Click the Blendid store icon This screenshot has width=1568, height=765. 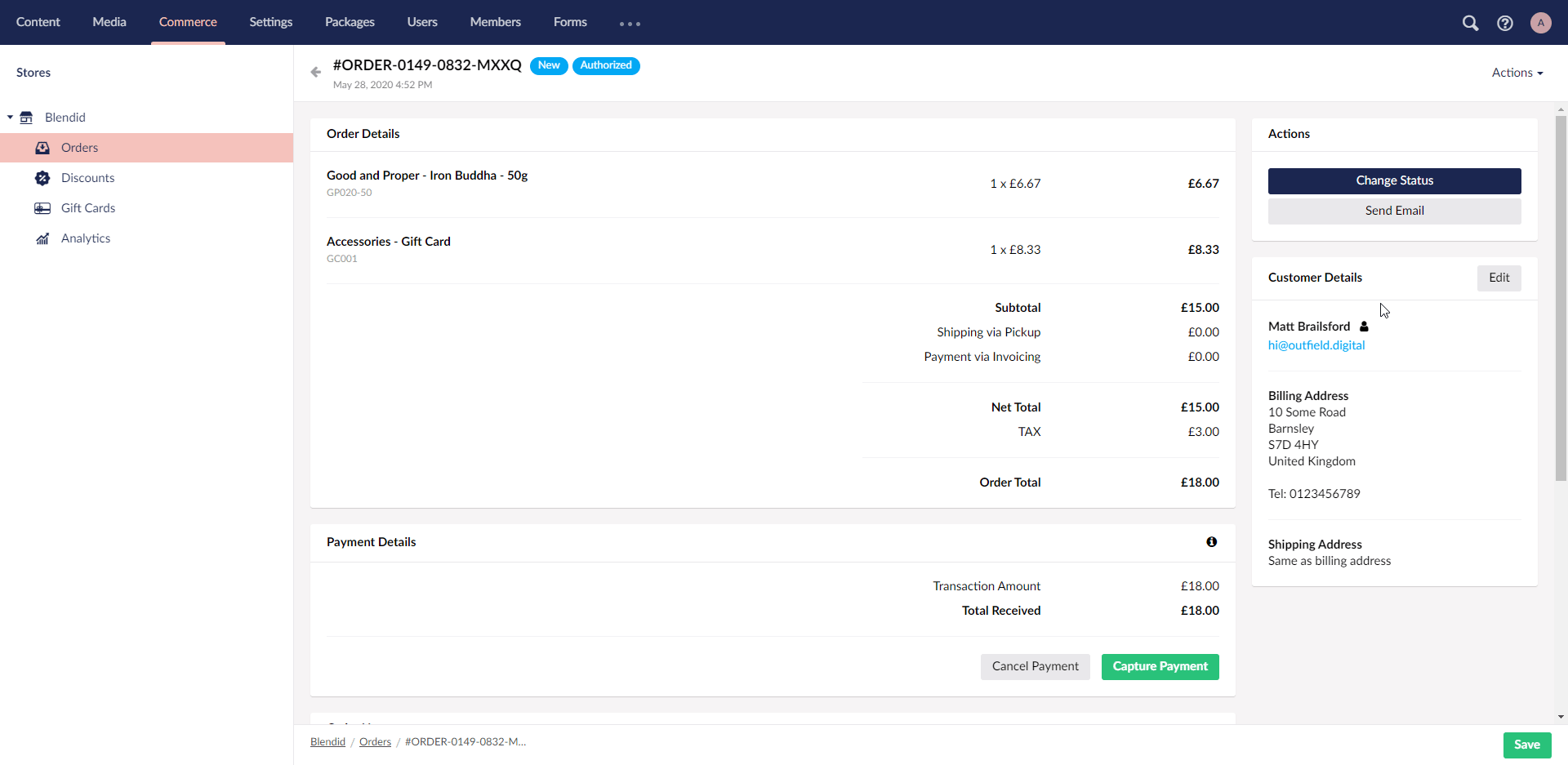27,117
